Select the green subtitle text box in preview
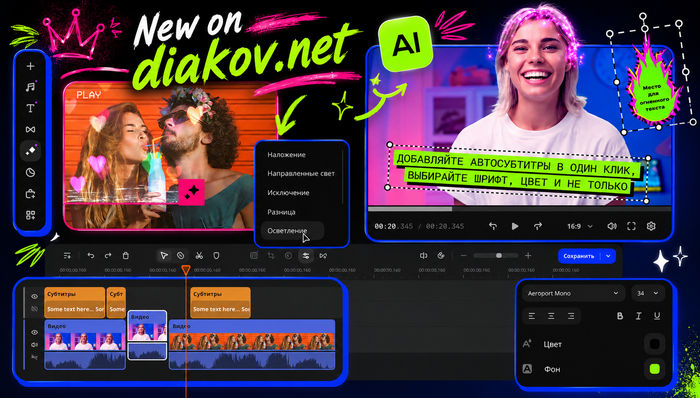700x398 pixels. (519, 172)
